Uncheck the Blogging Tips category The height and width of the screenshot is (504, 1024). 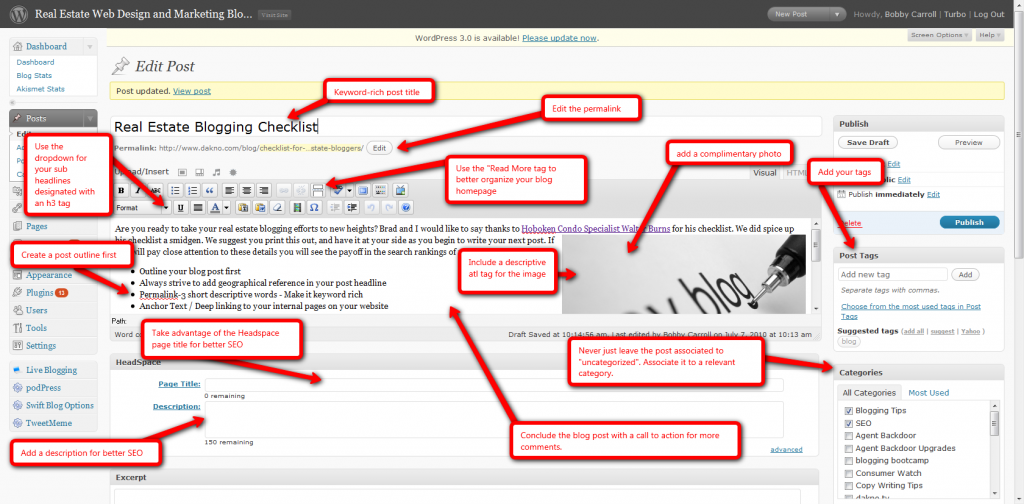point(848,411)
